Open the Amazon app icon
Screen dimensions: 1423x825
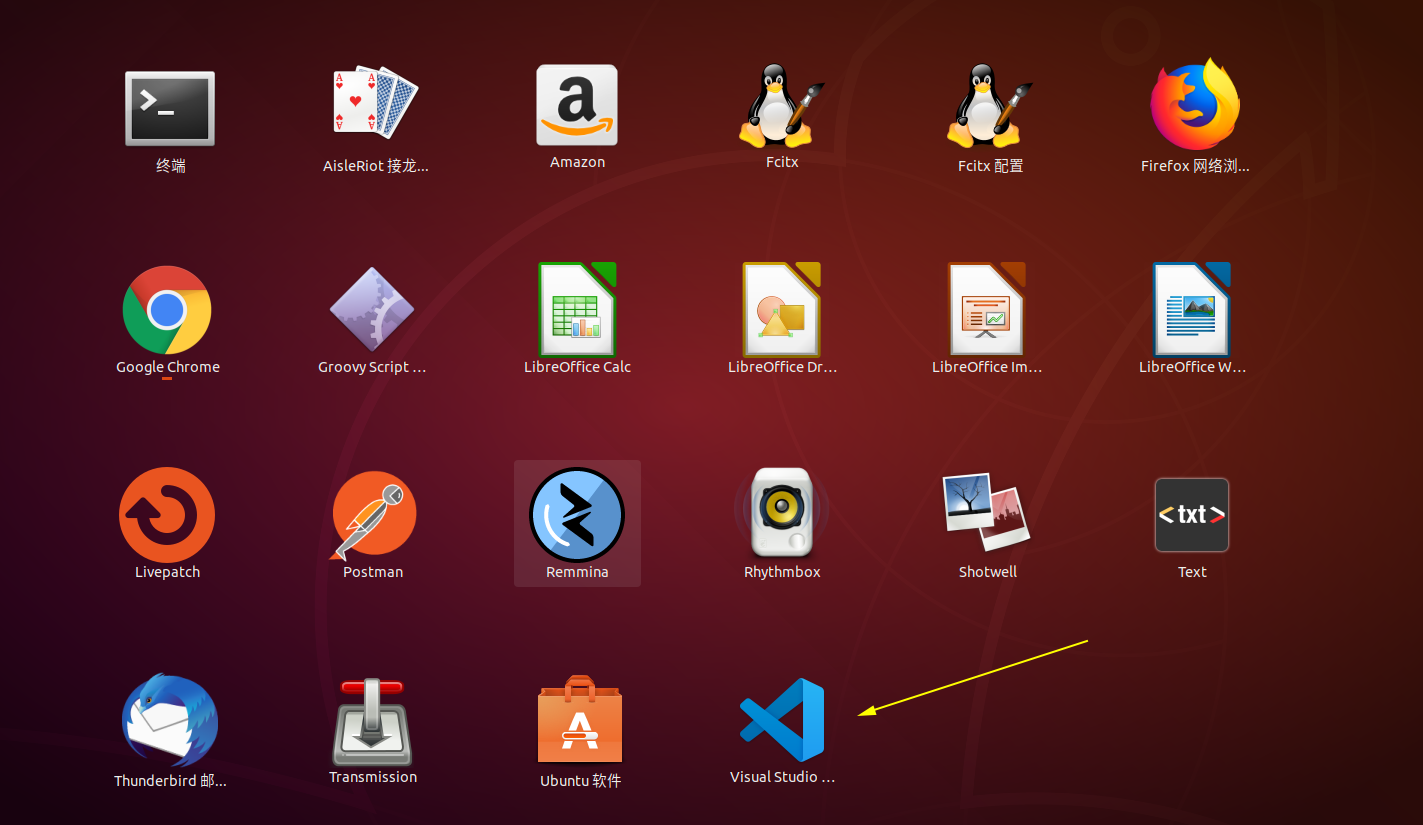tap(577, 105)
